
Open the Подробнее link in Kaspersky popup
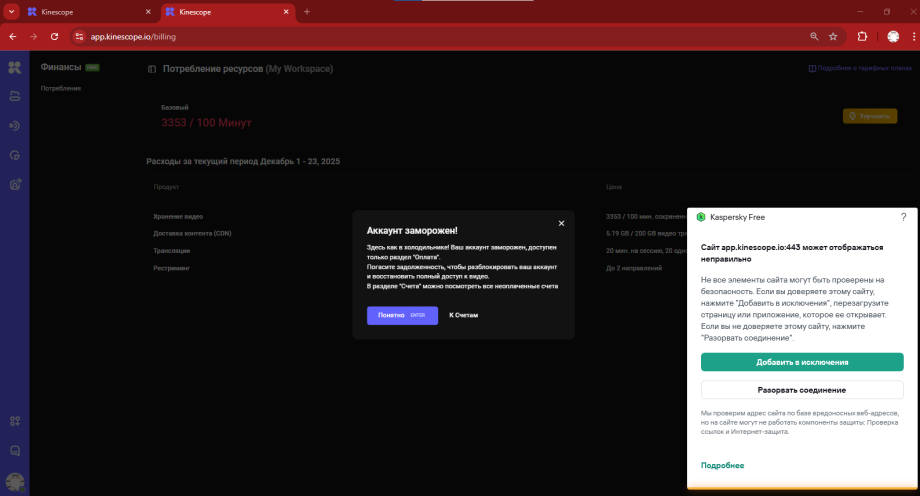(722, 465)
